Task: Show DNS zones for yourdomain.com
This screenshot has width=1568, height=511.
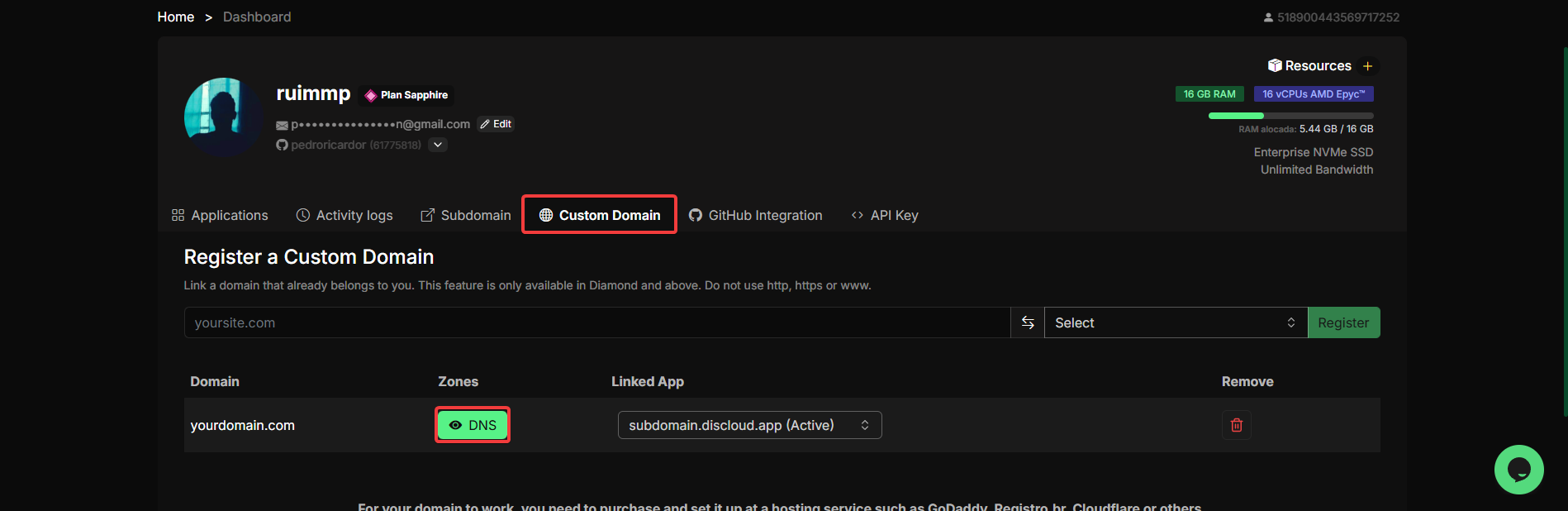Action: click(x=473, y=425)
